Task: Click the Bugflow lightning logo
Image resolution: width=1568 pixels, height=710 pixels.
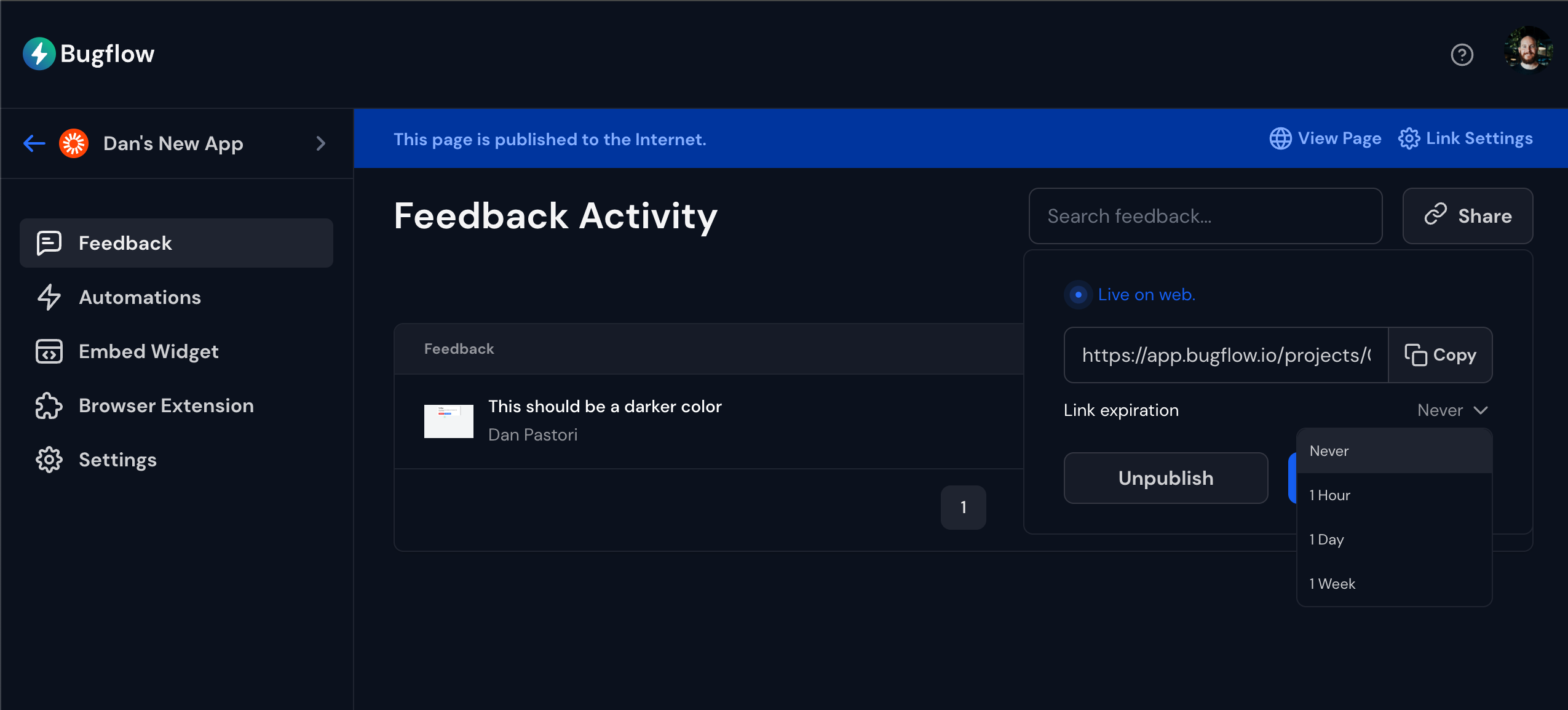Action: 39,54
